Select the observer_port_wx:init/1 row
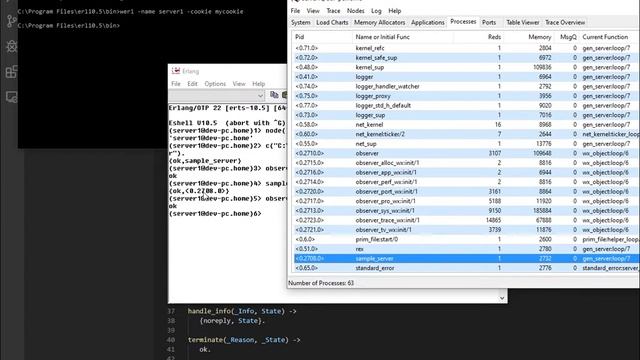 coord(466,191)
